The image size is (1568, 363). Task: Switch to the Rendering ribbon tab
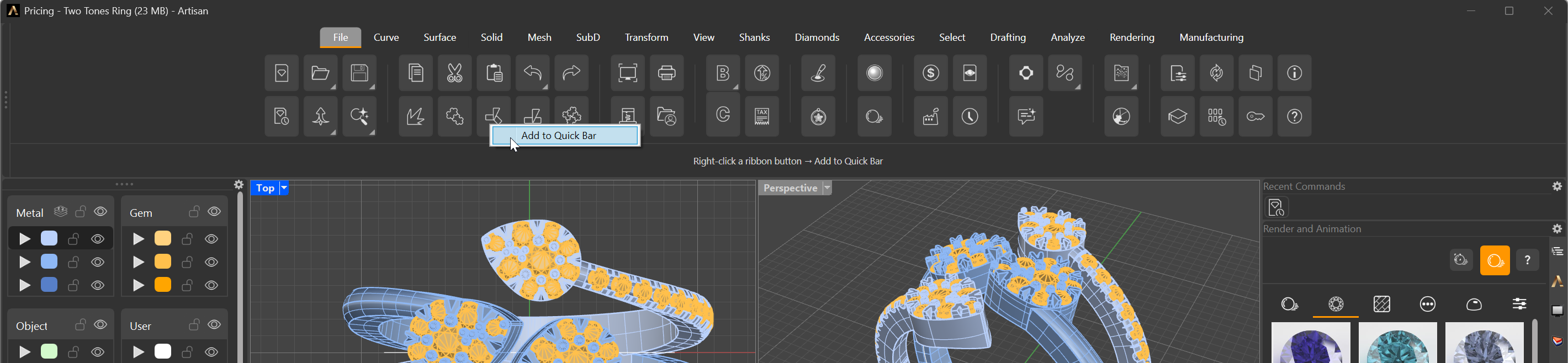click(1132, 37)
